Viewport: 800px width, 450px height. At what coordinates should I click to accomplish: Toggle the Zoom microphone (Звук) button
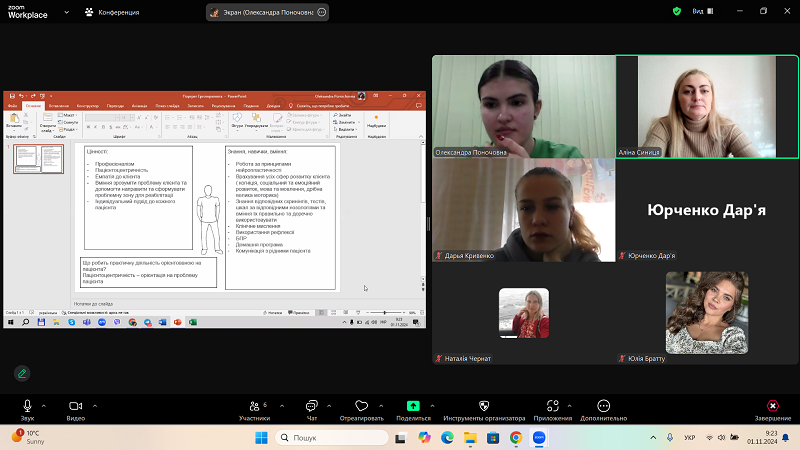pyautogui.click(x=28, y=410)
